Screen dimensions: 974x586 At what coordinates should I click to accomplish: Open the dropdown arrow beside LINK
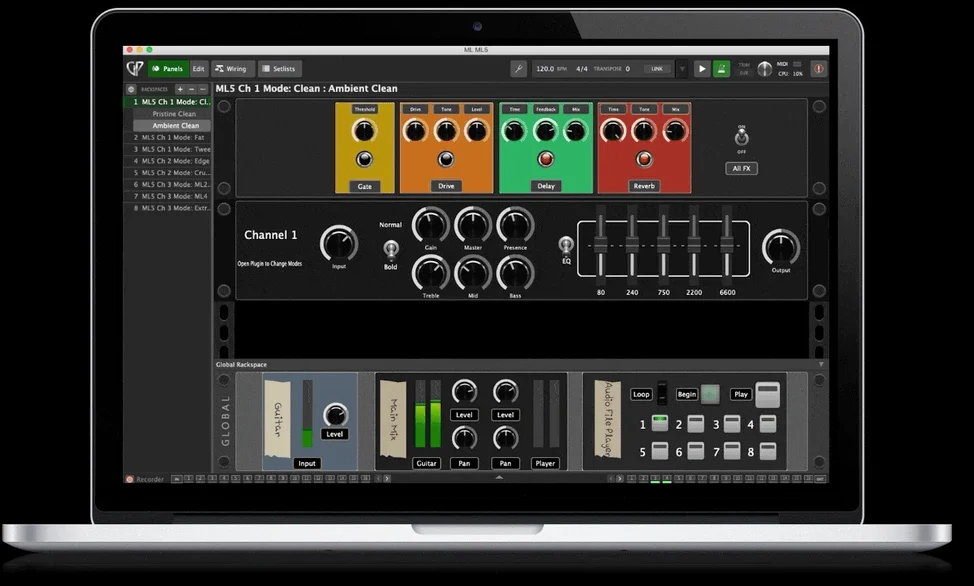tap(682, 69)
